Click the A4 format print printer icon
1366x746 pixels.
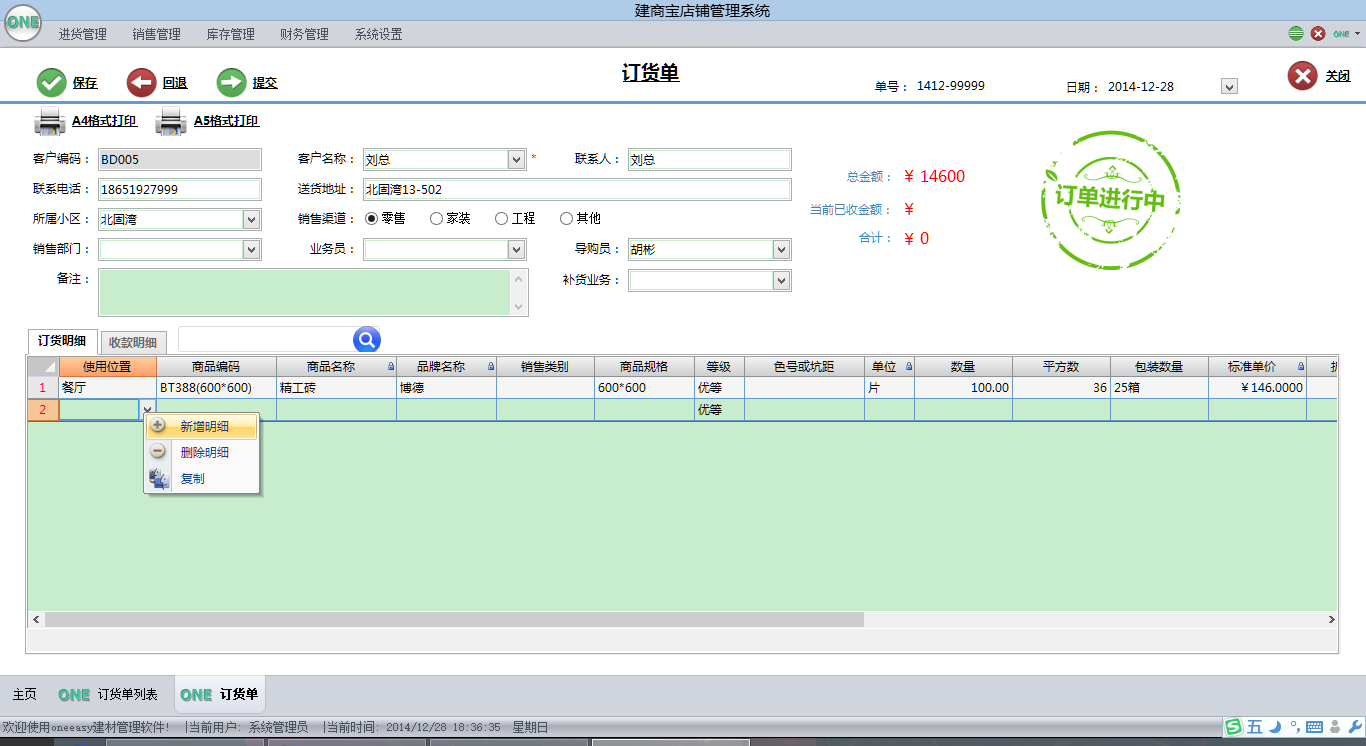(x=50, y=121)
